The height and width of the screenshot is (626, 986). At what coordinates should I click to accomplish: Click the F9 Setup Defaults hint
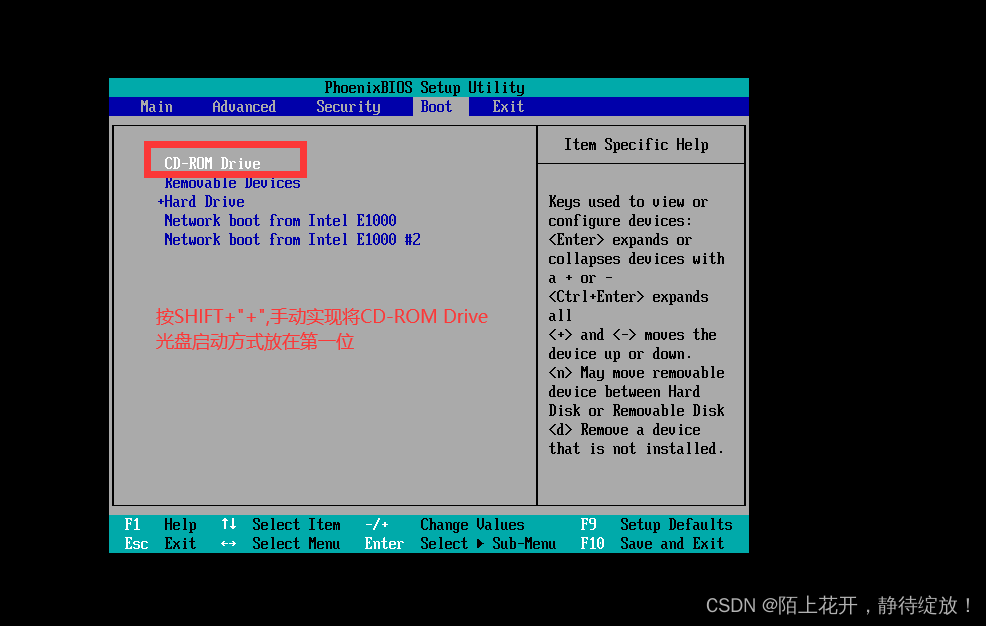(x=656, y=524)
